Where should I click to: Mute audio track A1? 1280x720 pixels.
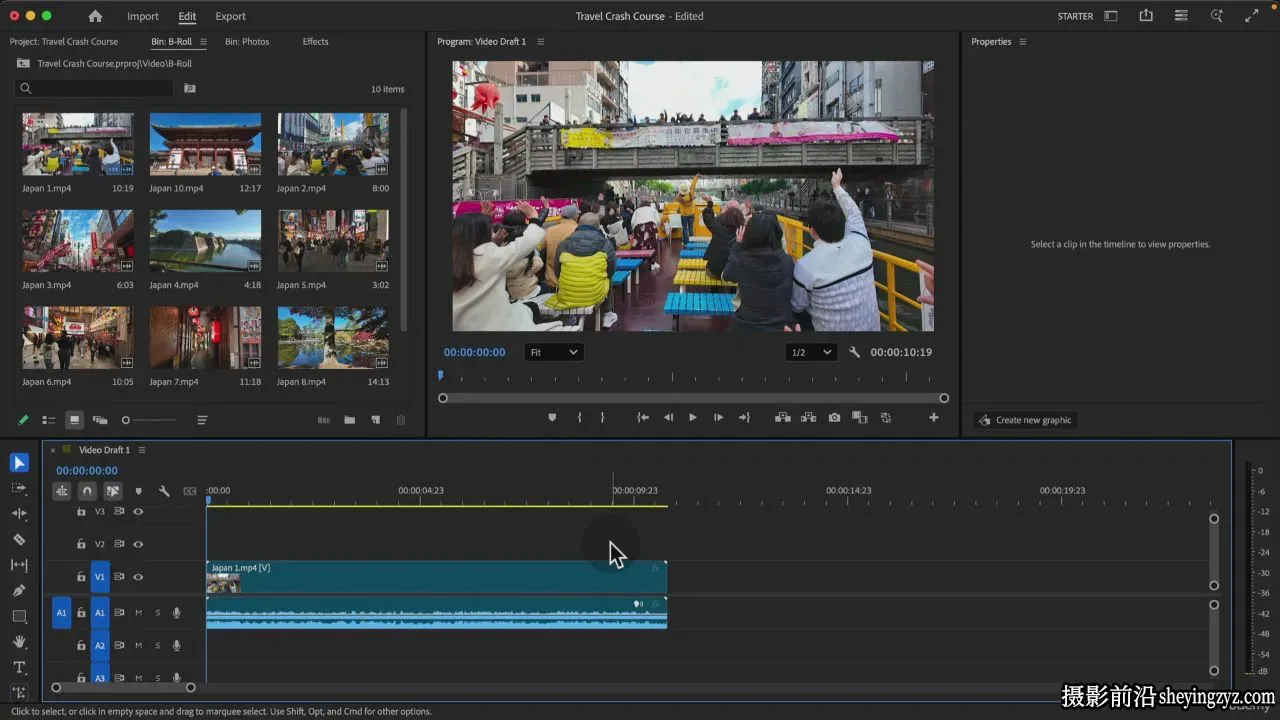click(138, 613)
